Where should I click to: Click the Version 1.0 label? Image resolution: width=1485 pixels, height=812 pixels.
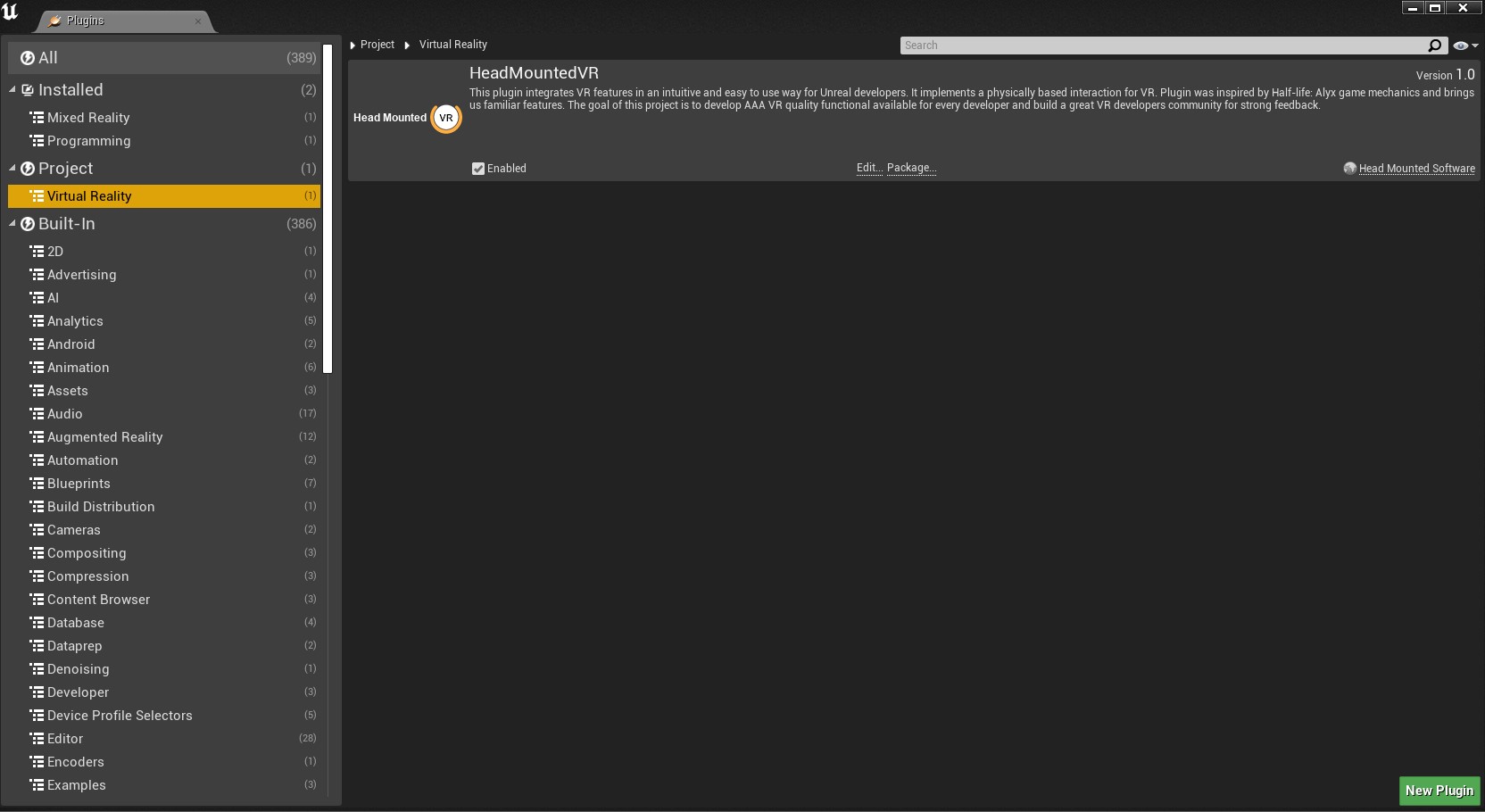pyautogui.click(x=1445, y=75)
